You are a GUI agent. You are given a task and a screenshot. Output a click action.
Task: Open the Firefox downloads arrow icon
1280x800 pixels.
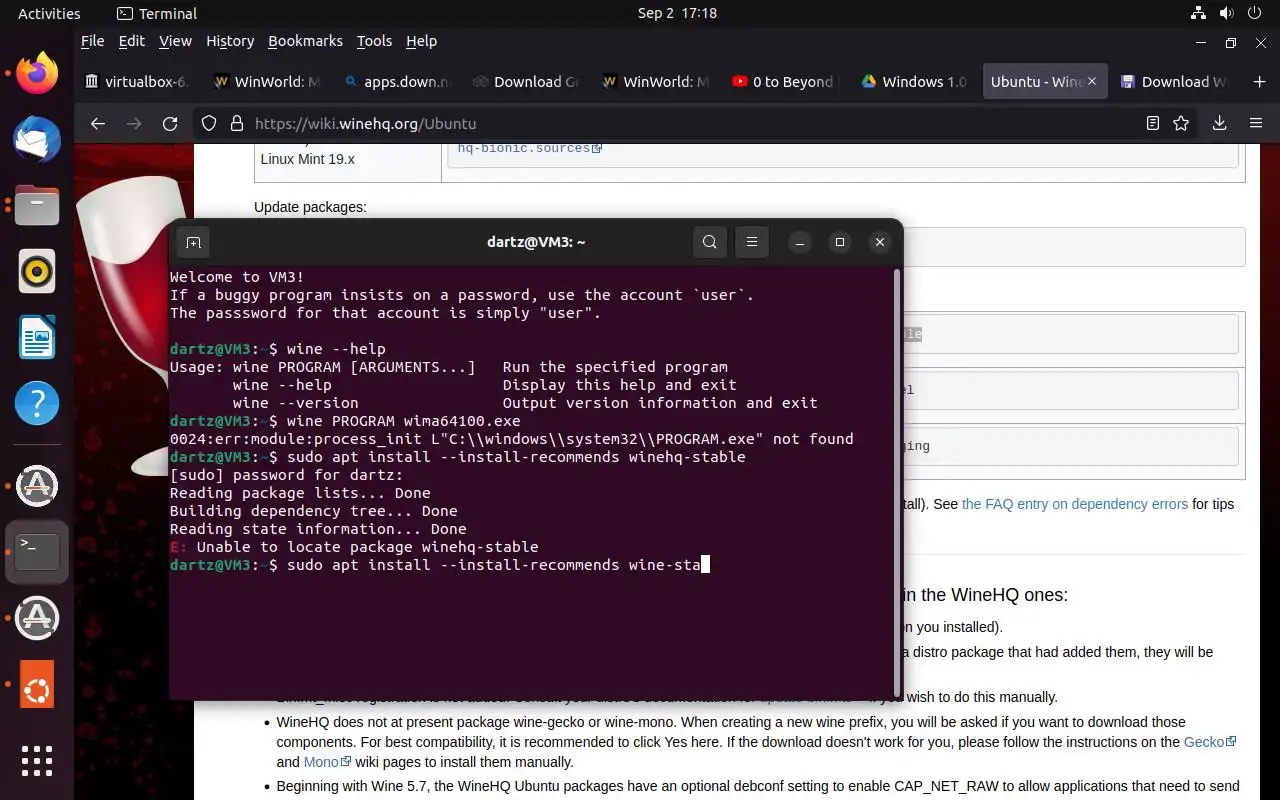click(x=1219, y=123)
